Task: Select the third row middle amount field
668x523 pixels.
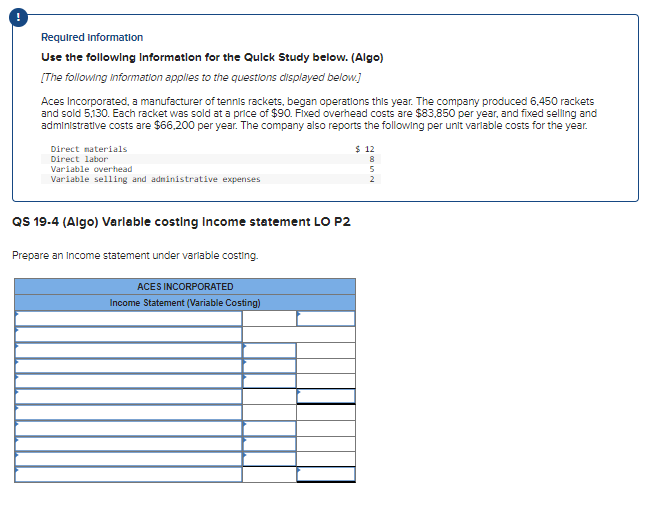Action: [x=269, y=351]
